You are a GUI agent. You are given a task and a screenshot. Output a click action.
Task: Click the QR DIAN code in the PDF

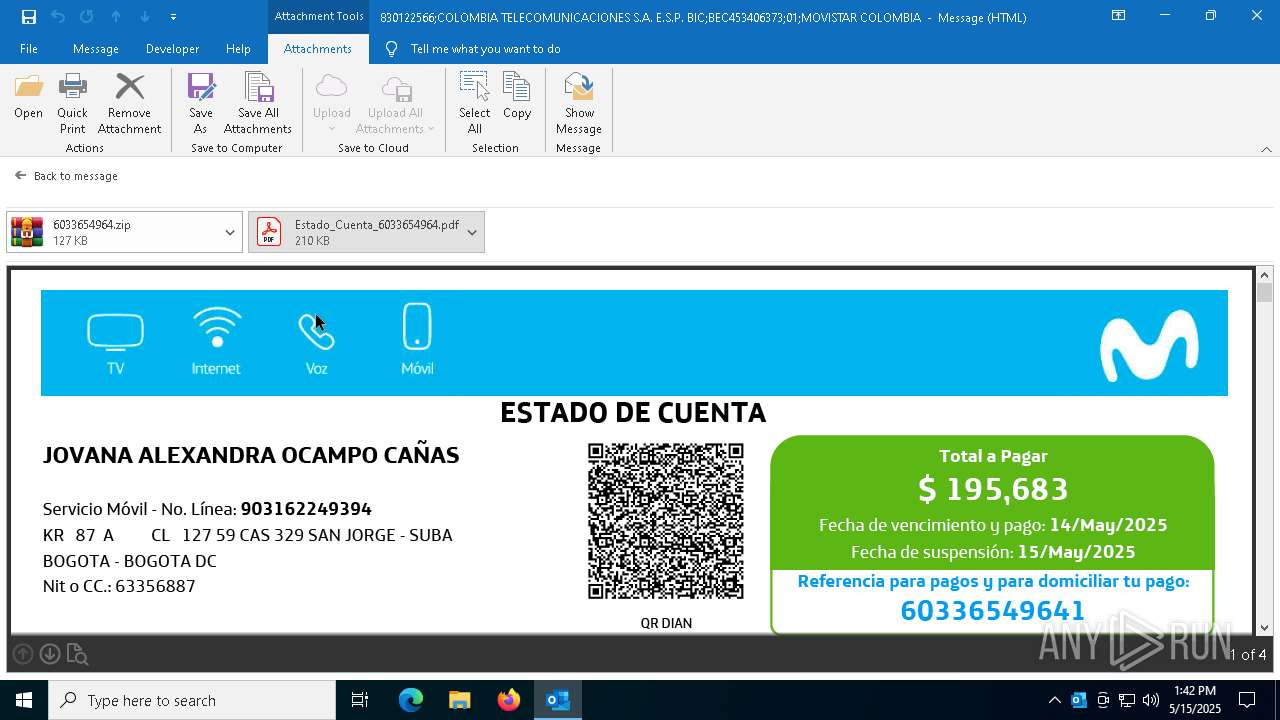point(665,521)
